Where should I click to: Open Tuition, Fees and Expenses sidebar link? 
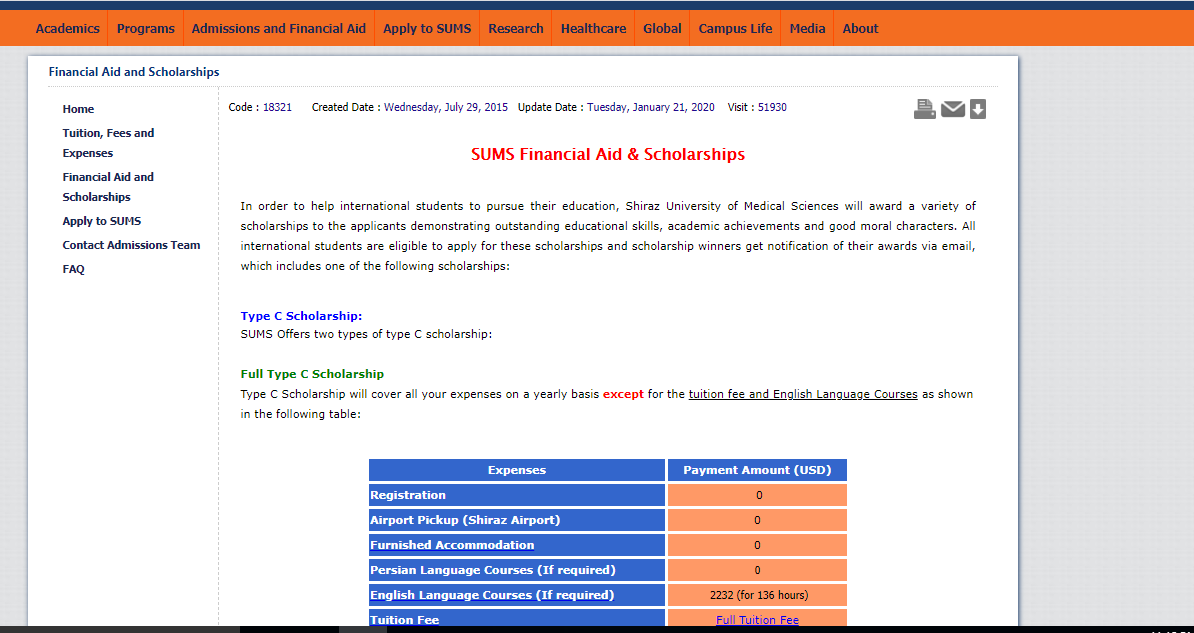(108, 143)
